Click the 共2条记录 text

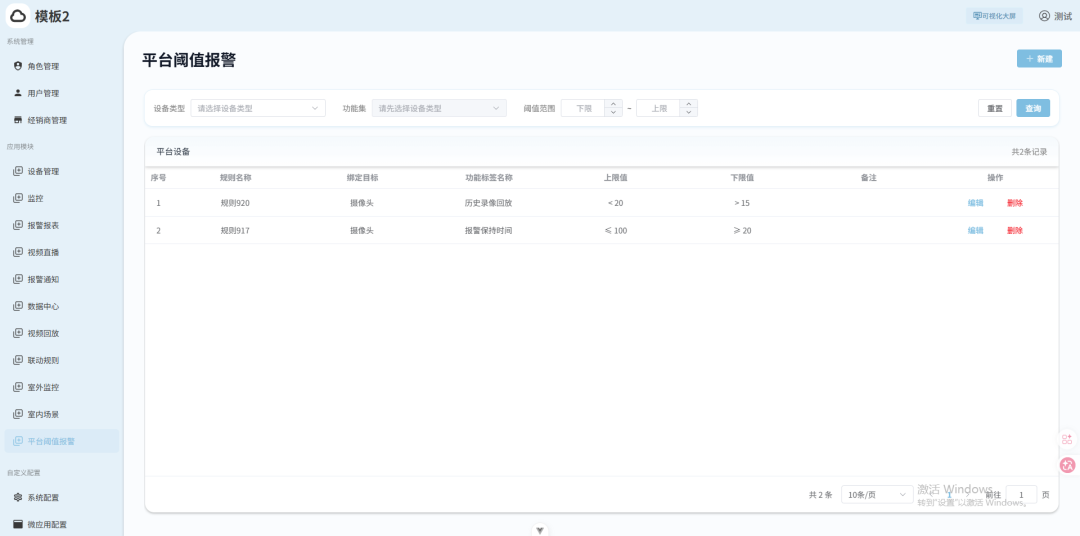coord(1029,152)
